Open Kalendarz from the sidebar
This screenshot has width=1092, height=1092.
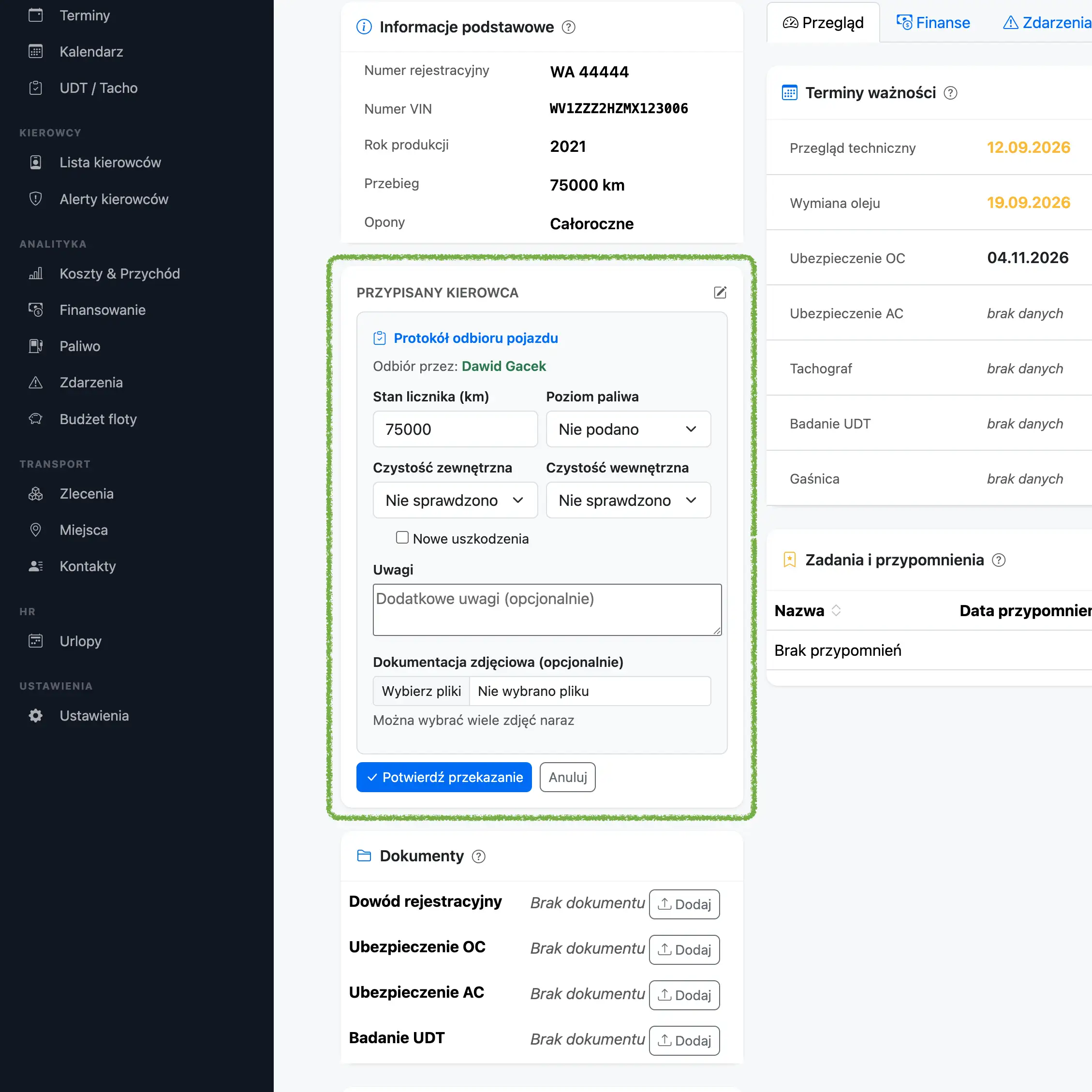(91, 51)
